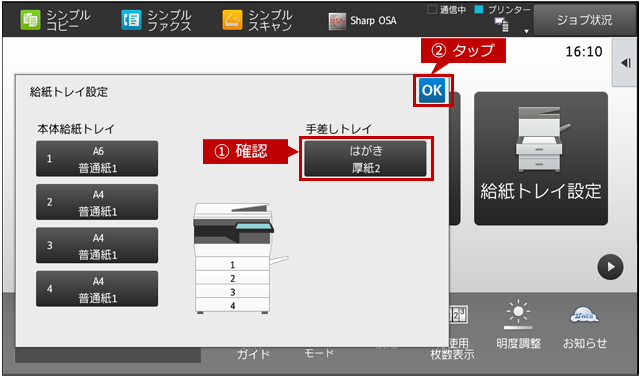This screenshot has width=640, height=376.
Task: Open printer status dropdown arrow
Action: (x=526, y=31)
